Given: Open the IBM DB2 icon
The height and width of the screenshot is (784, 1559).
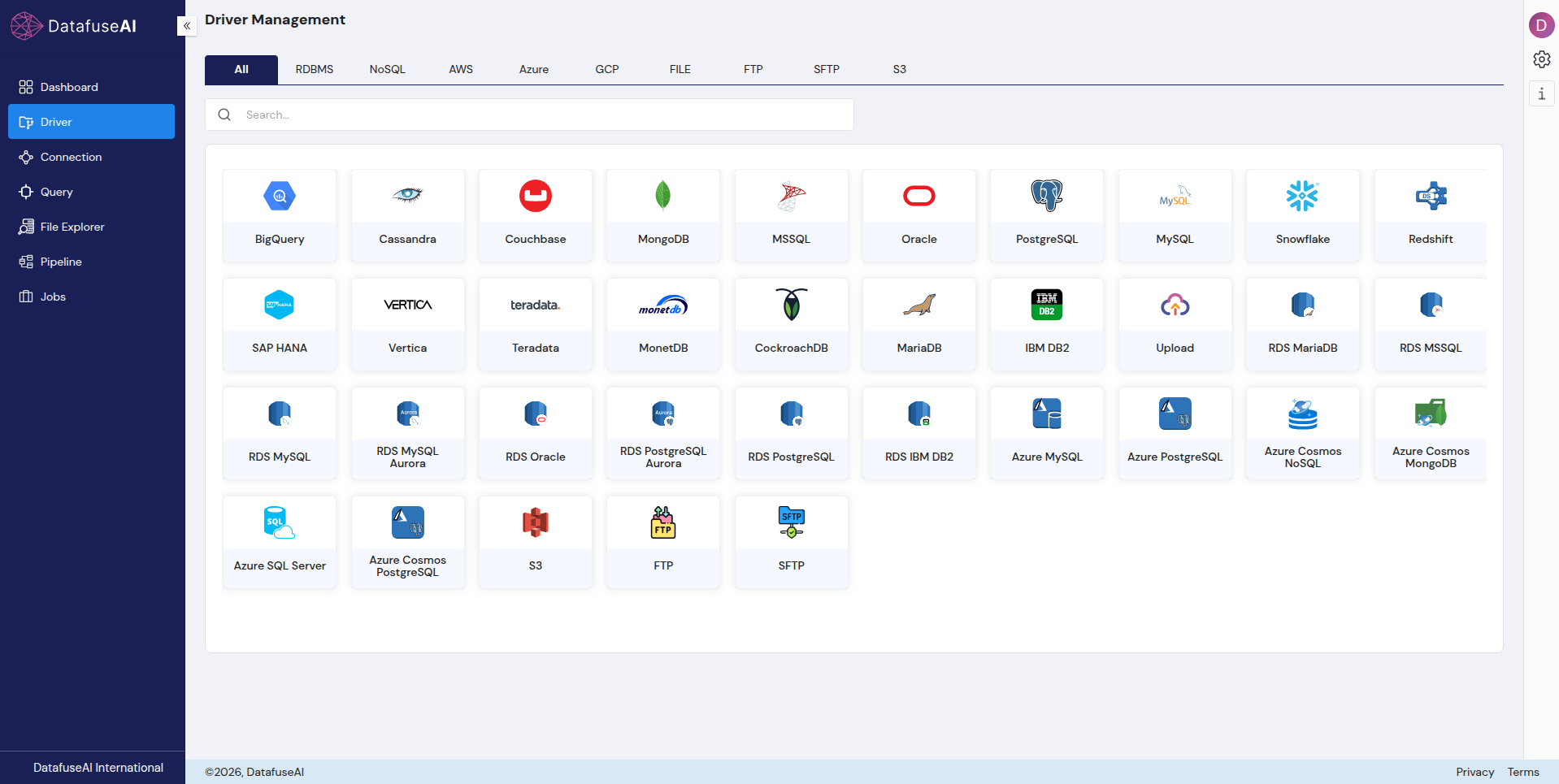Looking at the screenshot, I should pyautogui.click(x=1047, y=305).
